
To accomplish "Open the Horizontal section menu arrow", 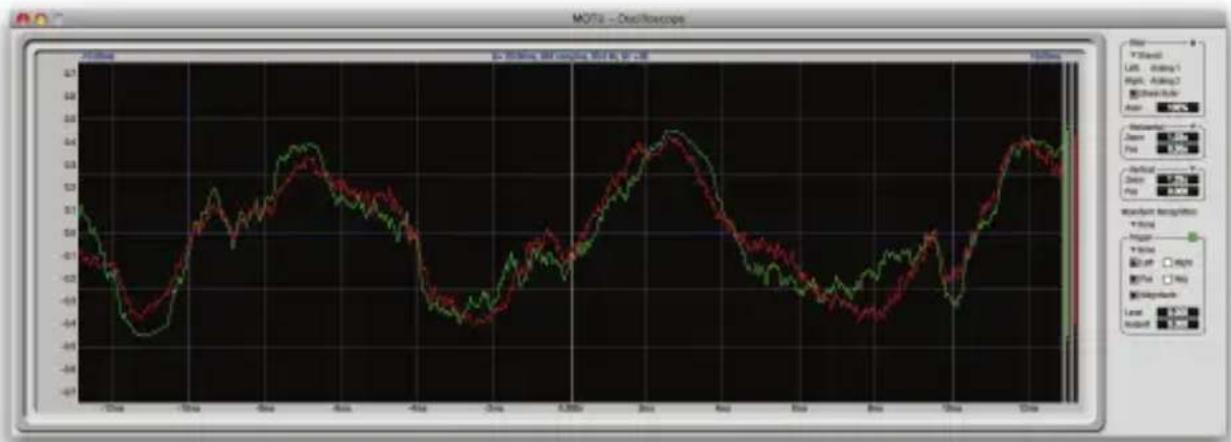I will click(x=1192, y=124).
